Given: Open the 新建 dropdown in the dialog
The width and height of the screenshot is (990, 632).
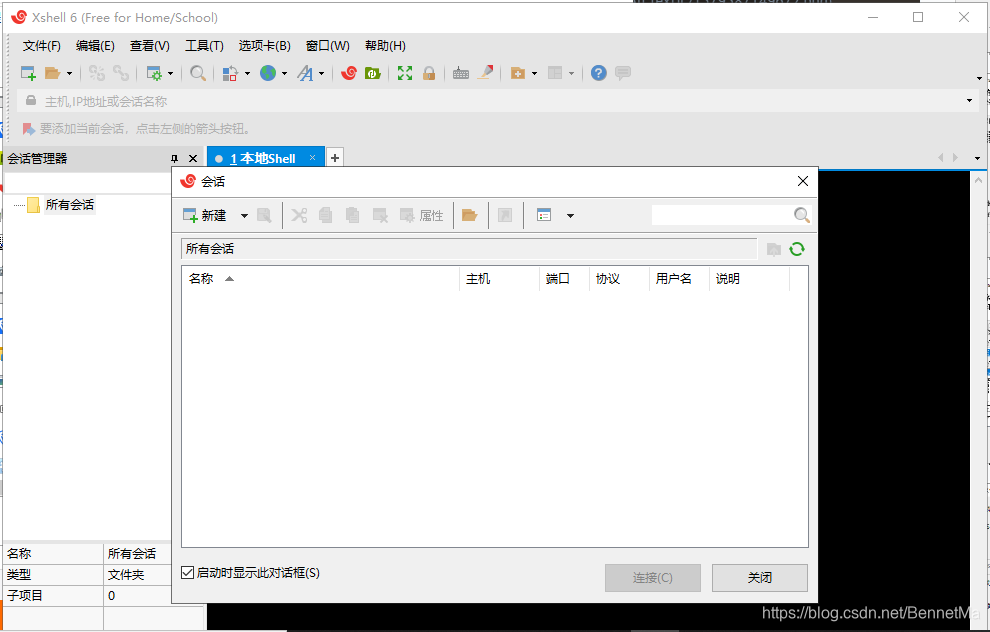Looking at the screenshot, I should point(244,215).
